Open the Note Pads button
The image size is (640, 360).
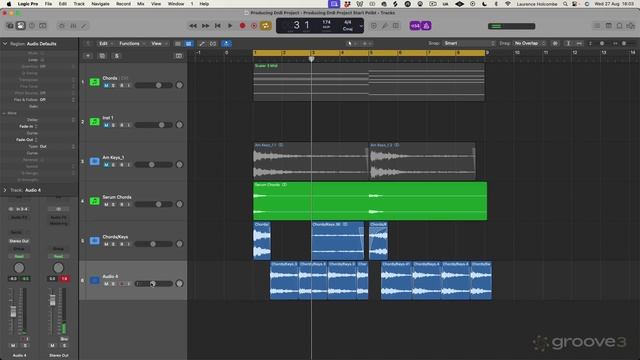609,26
